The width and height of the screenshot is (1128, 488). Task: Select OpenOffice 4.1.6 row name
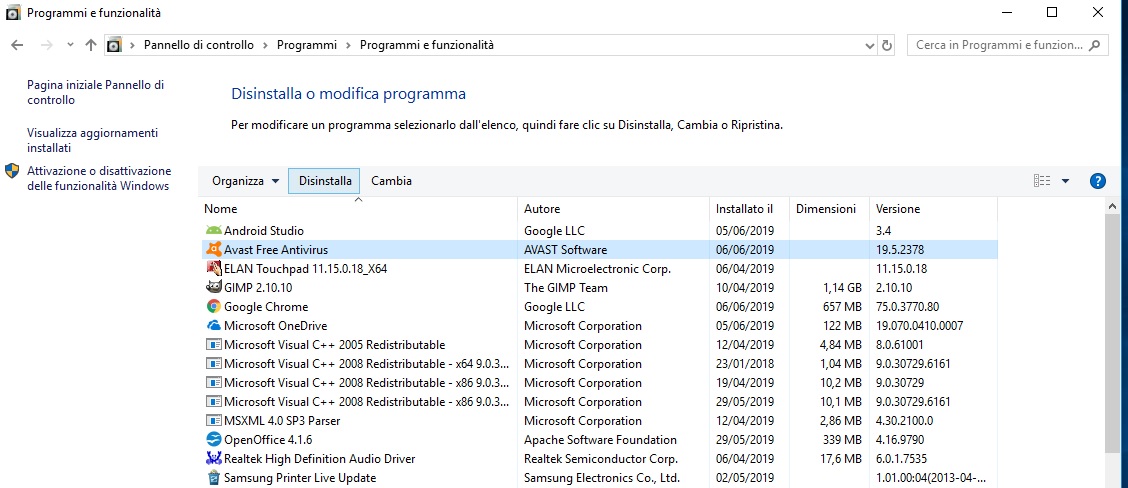point(268,440)
